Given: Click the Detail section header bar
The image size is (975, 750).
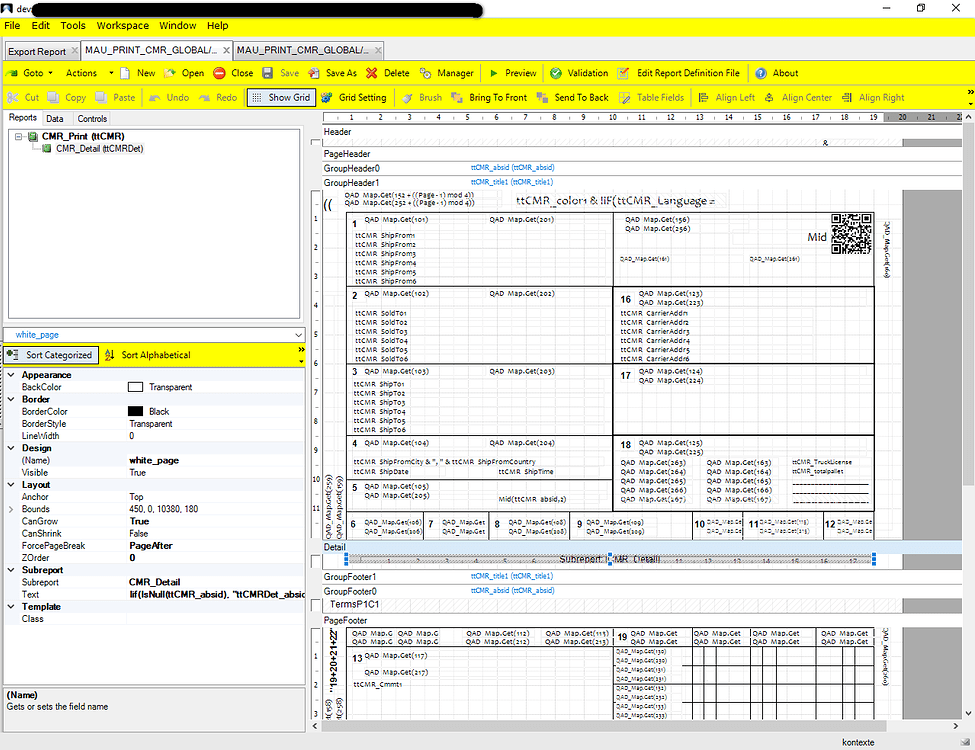Looking at the screenshot, I should (642, 547).
